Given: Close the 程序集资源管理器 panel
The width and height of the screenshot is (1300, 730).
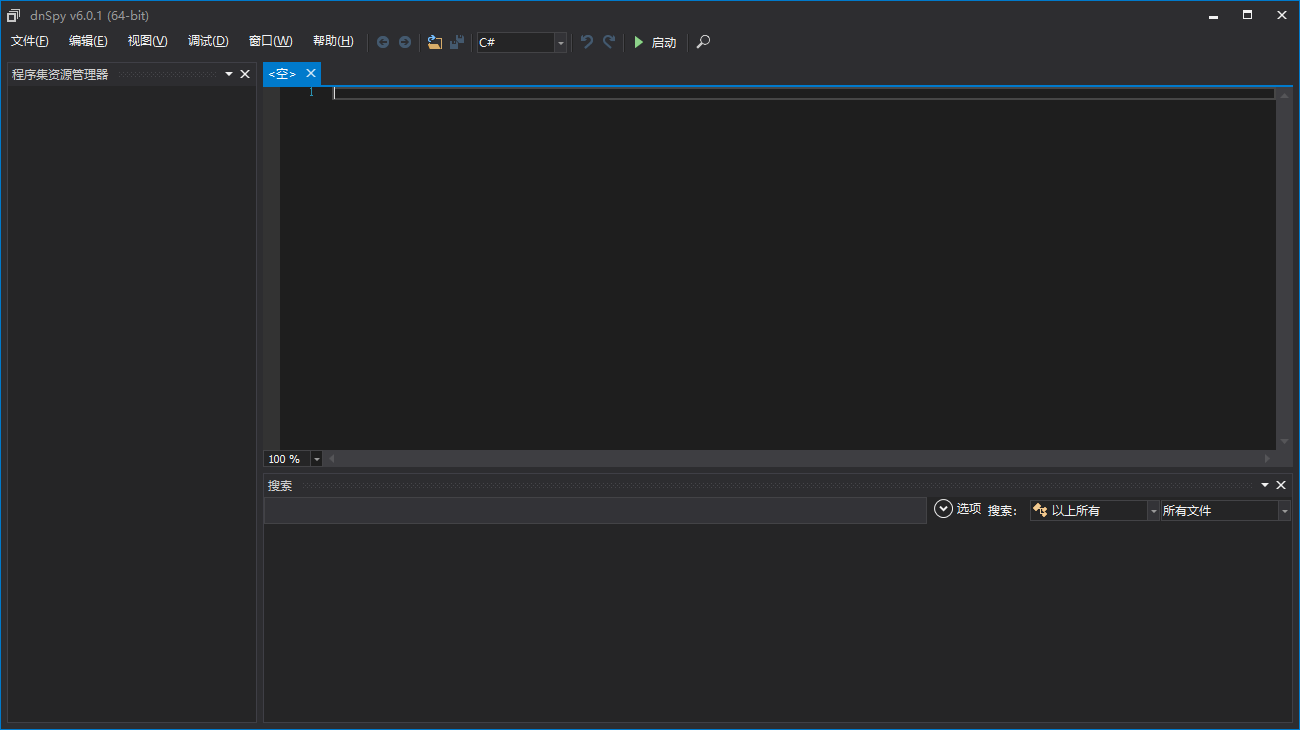Looking at the screenshot, I should tap(245, 74).
